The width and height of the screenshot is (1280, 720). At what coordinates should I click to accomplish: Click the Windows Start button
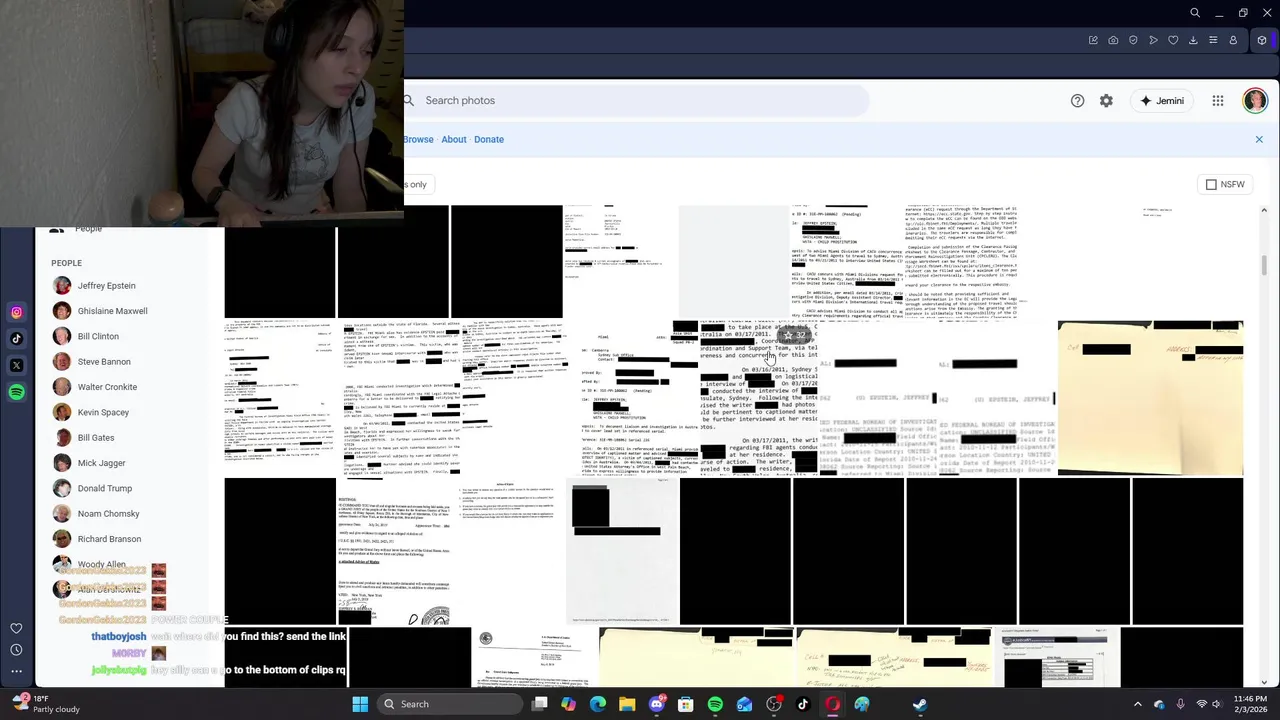pyautogui.click(x=360, y=704)
